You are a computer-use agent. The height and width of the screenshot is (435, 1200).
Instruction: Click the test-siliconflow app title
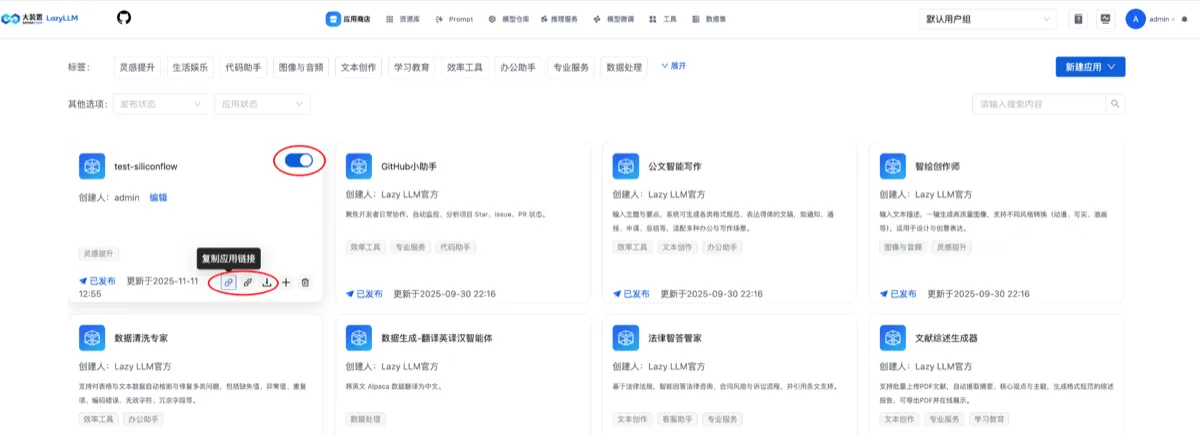[x=146, y=166]
